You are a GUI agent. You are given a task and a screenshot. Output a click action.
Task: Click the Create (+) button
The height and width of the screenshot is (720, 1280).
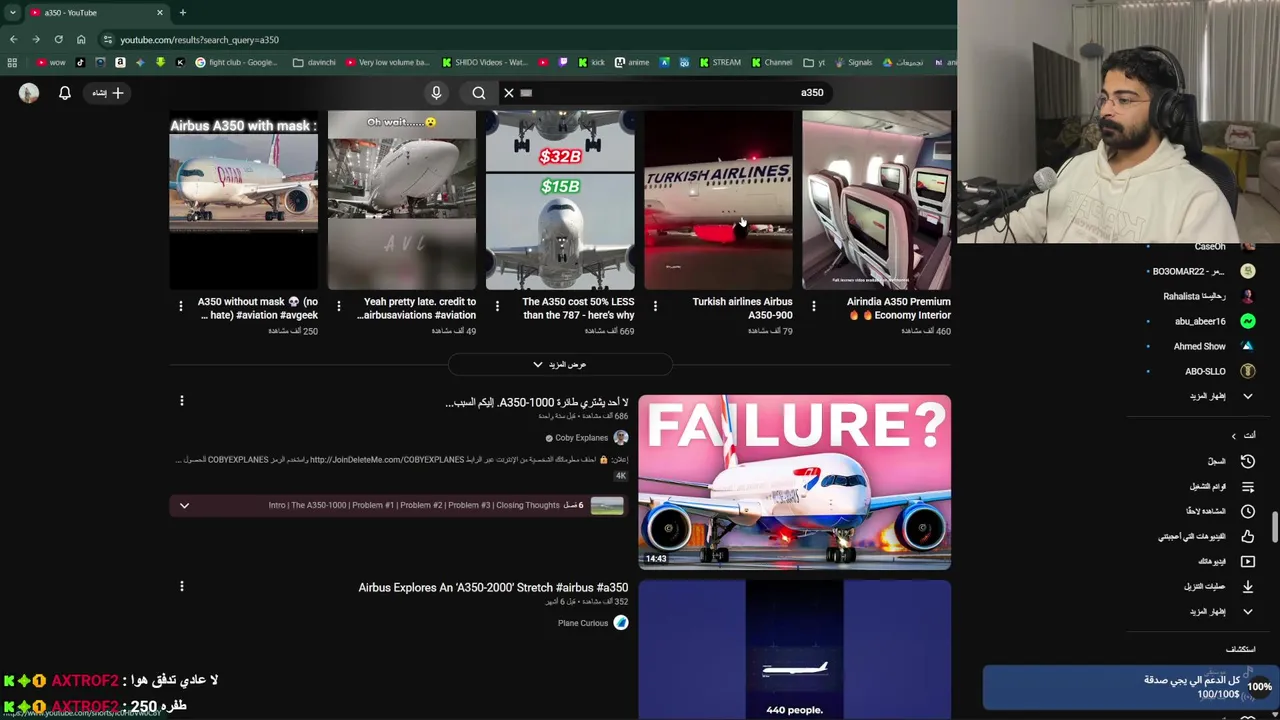tap(108, 93)
